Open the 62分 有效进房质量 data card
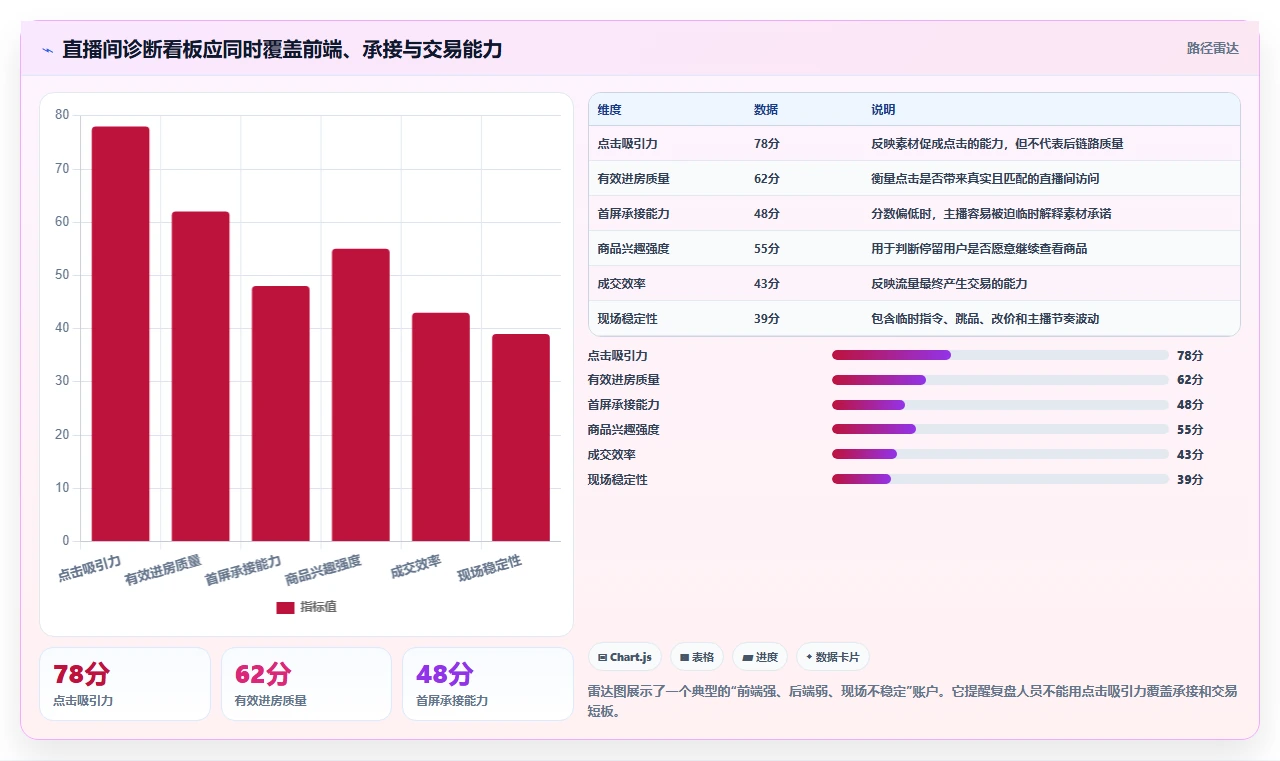The width and height of the screenshot is (1280, 761). [x=306, y=684]
